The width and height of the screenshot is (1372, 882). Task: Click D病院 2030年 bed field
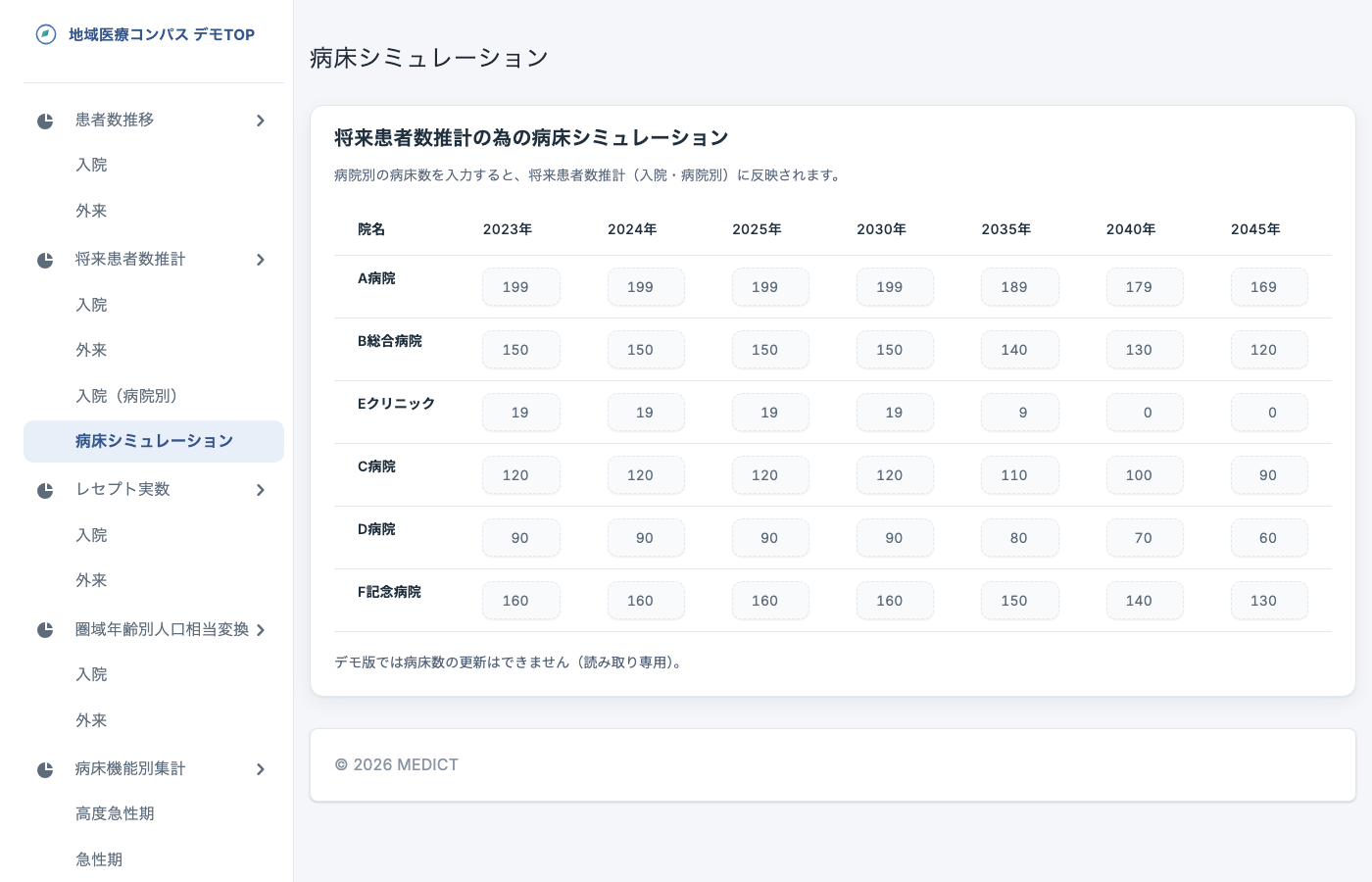[x=895, y=538]
